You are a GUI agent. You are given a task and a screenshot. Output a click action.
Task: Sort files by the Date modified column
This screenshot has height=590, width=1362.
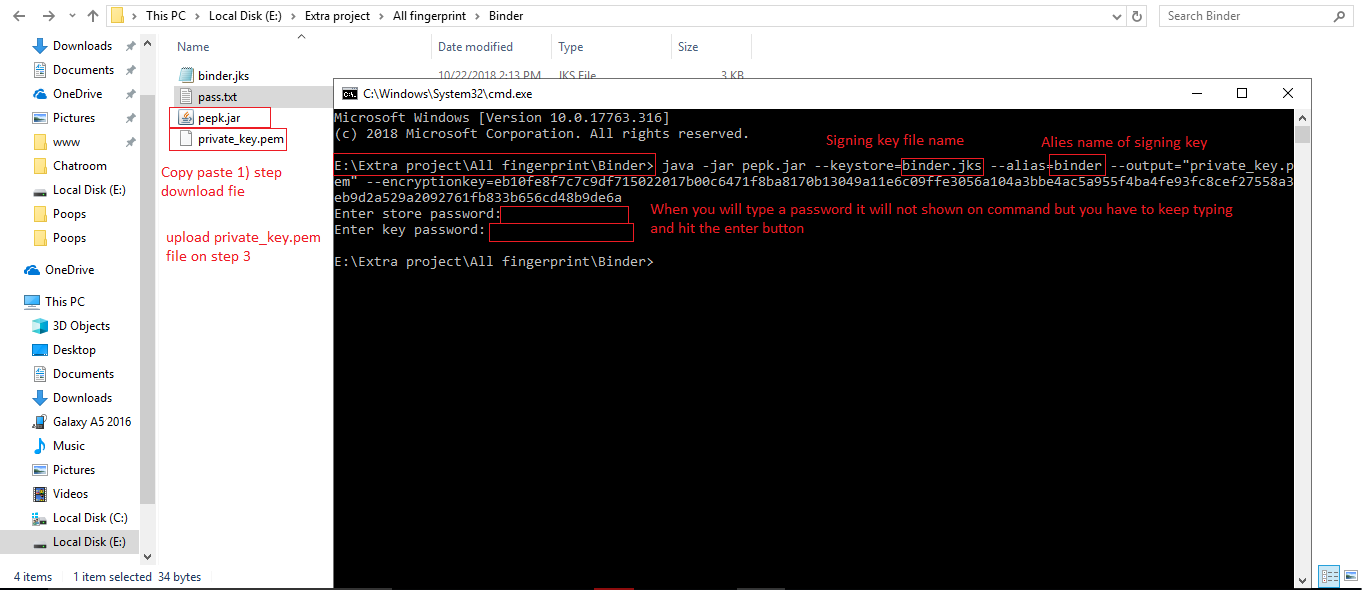pyautogui.click(x=475, y=47)
